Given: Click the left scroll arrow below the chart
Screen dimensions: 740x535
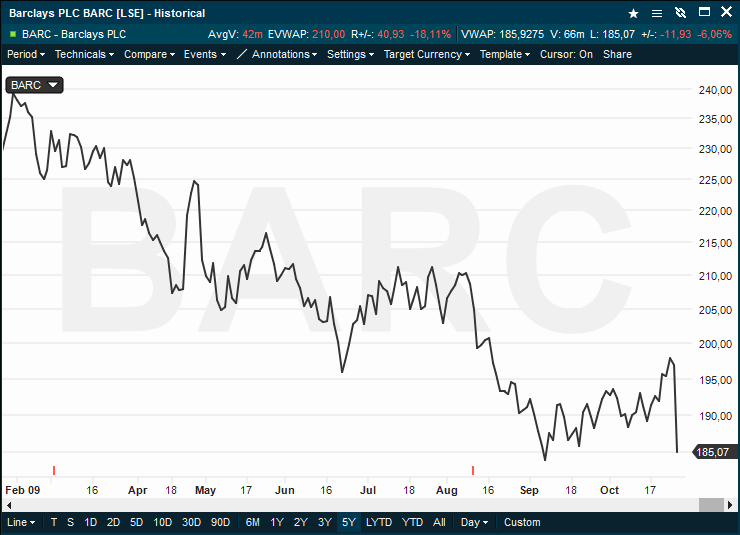Looking at the screenshot, I should (9, 505).
